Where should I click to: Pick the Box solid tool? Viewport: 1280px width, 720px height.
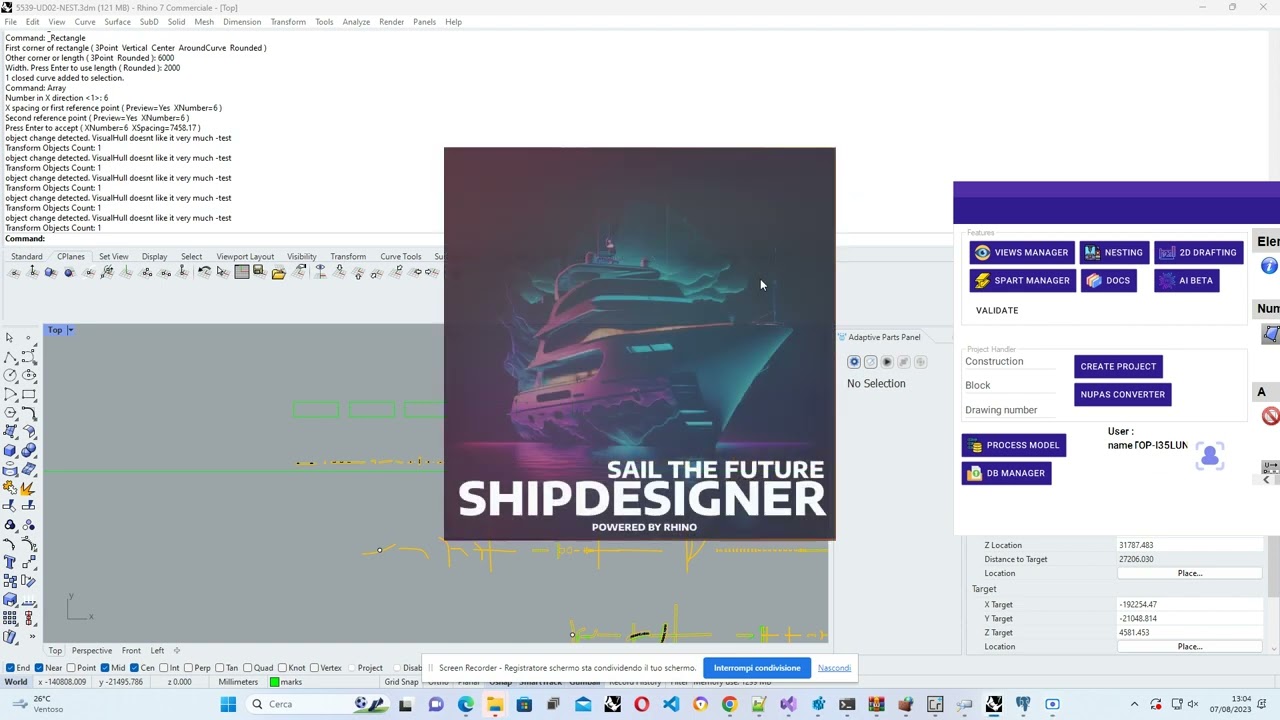coord(10,450)
